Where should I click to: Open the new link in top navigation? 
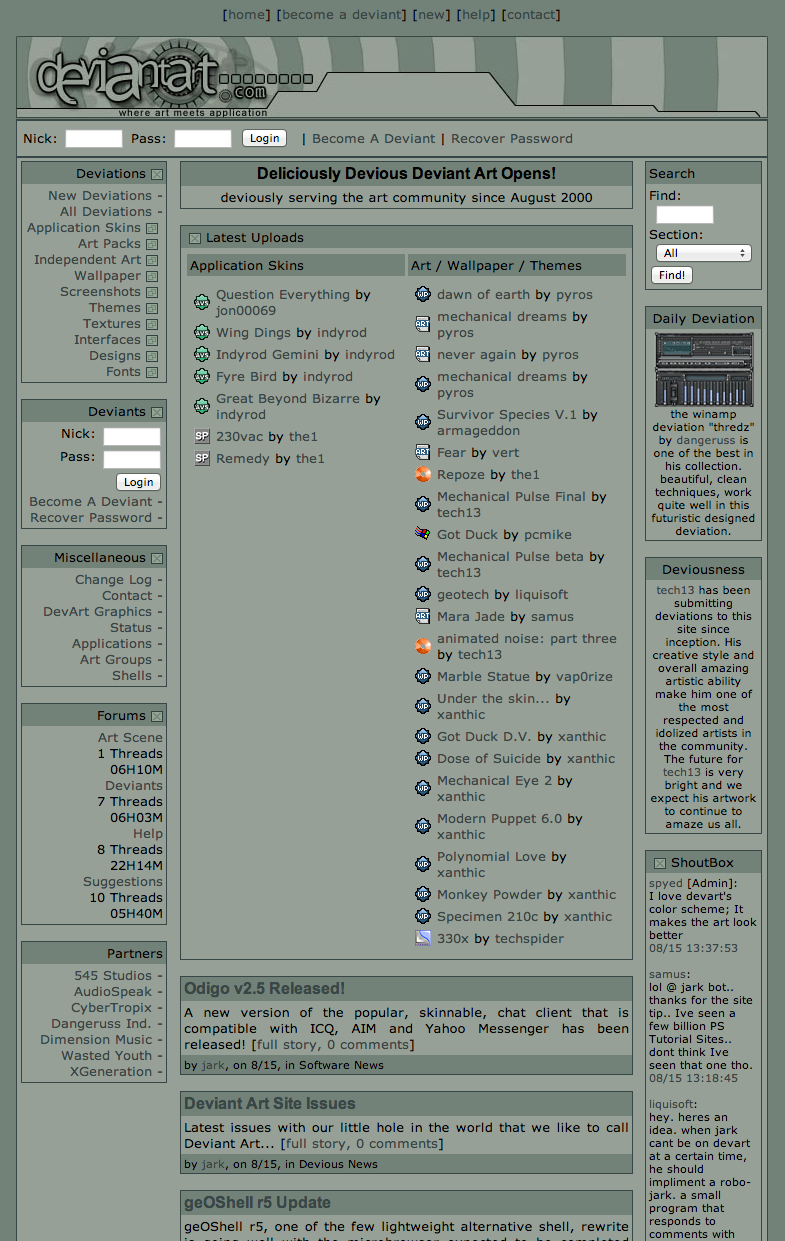pos(432,15)
